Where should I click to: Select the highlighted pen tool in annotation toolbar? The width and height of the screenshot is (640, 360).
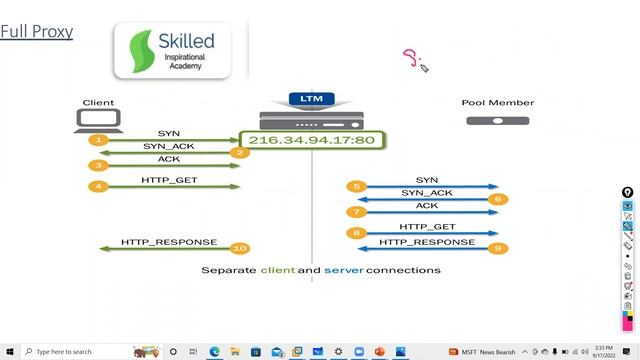click(x=627, y=226)
